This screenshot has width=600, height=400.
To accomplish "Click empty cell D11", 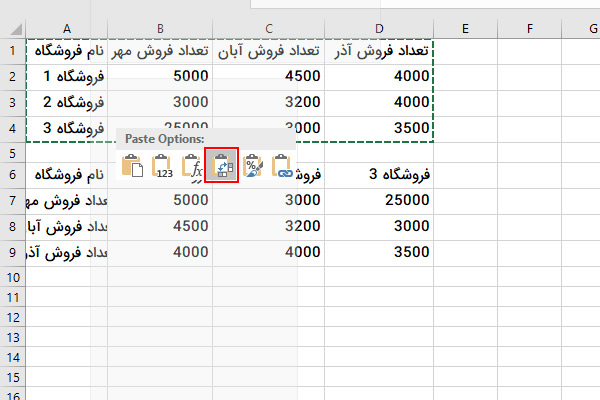I will coord(379,297).
